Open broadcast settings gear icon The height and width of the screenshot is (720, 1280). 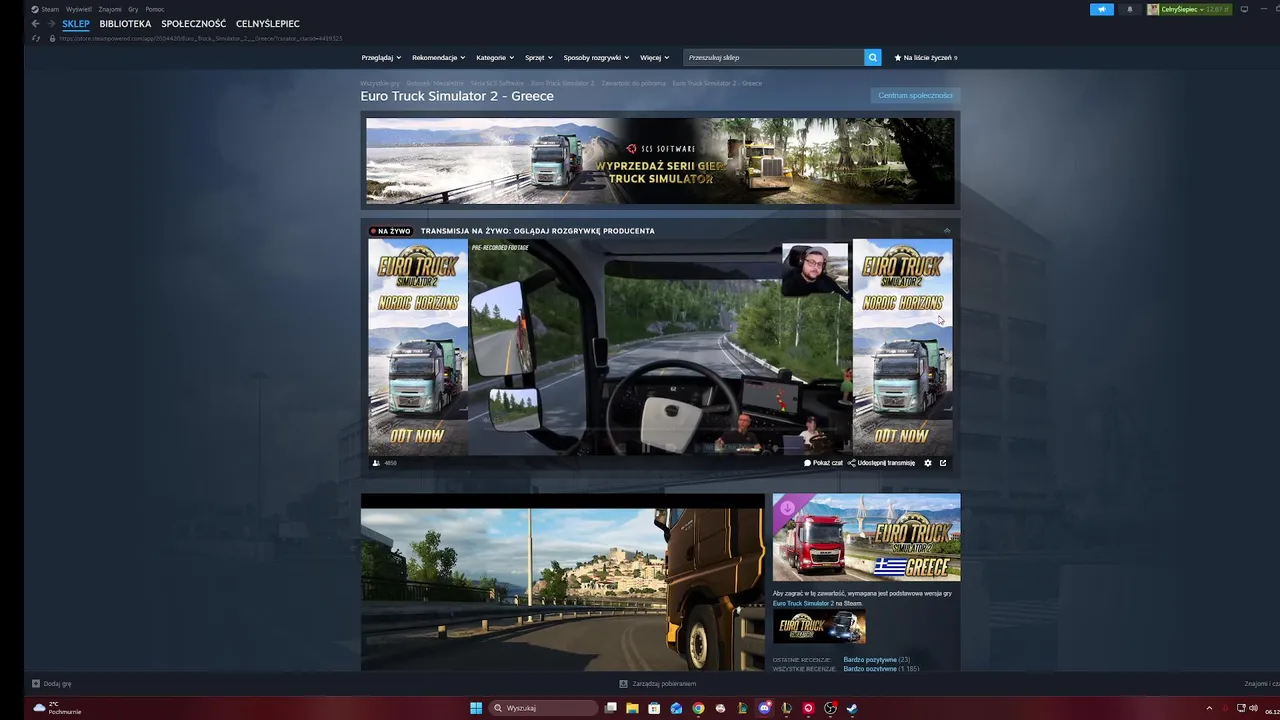927,463
